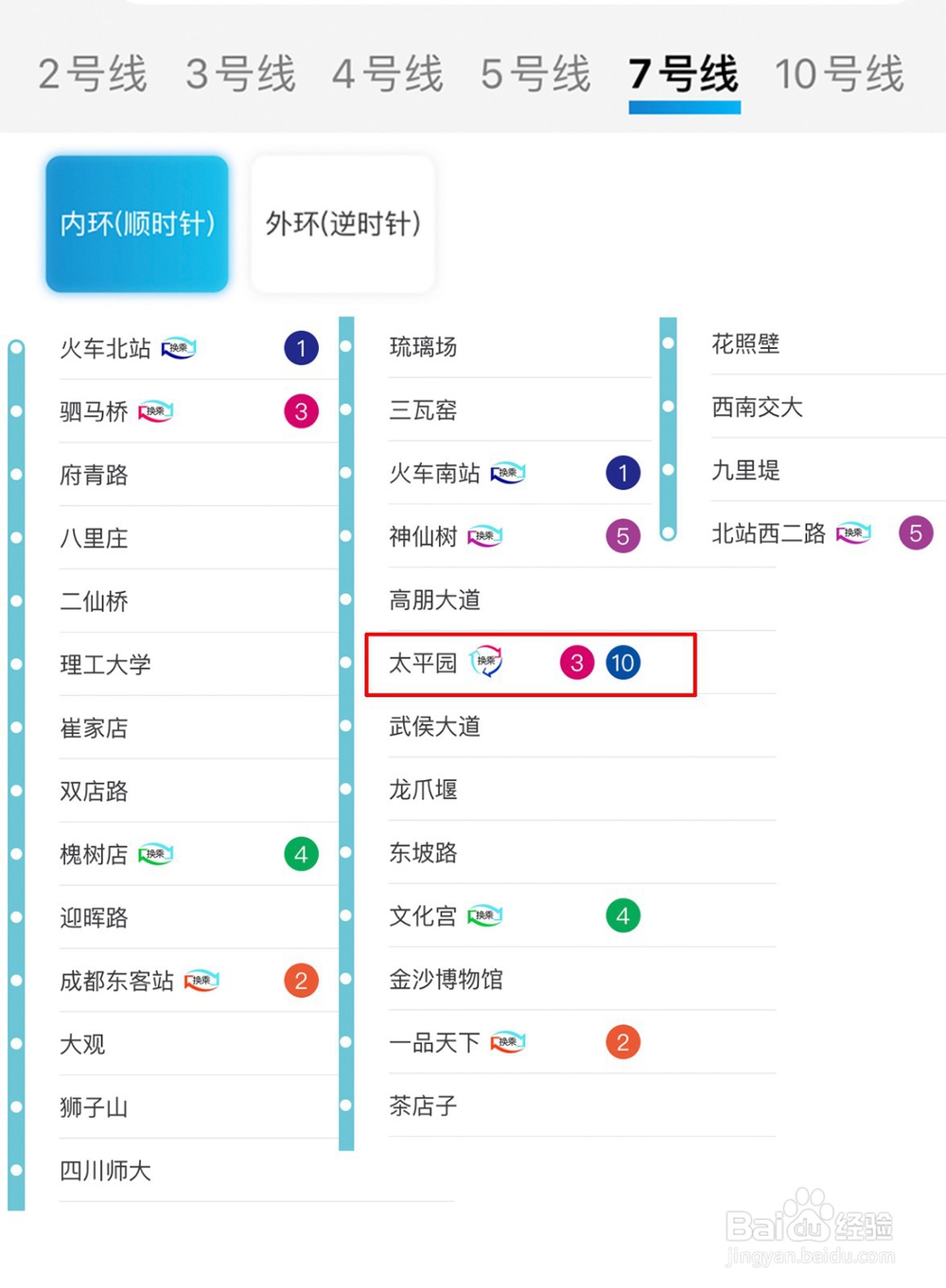Open the 10号线 tab
This screenshot has width=946, height=1288.
(x=839, y=74)
